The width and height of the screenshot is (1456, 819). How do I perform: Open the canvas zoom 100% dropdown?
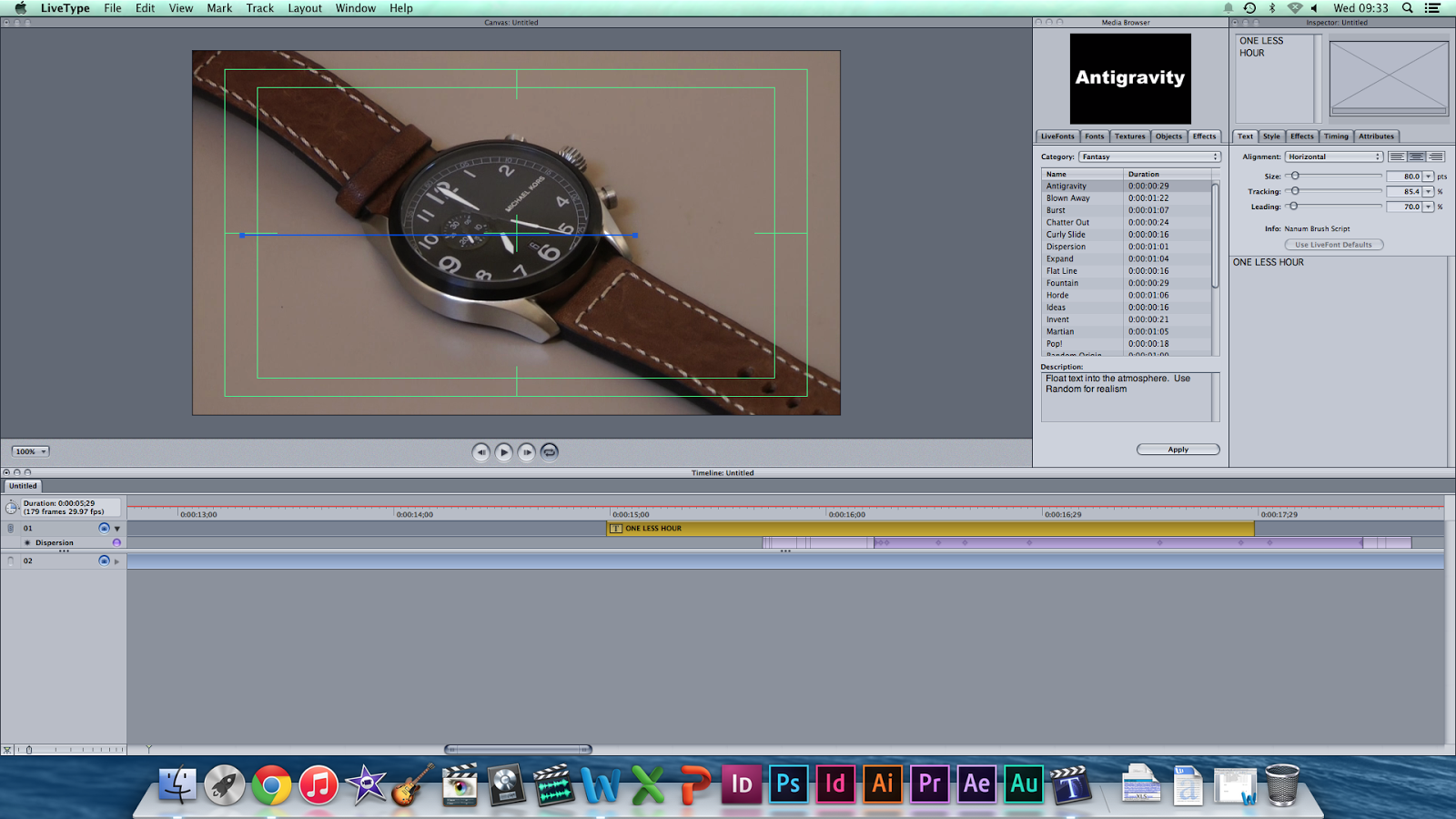[31, 451]
